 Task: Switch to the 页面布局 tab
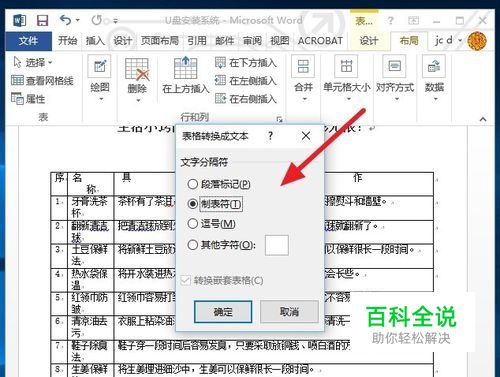[159, 41]
